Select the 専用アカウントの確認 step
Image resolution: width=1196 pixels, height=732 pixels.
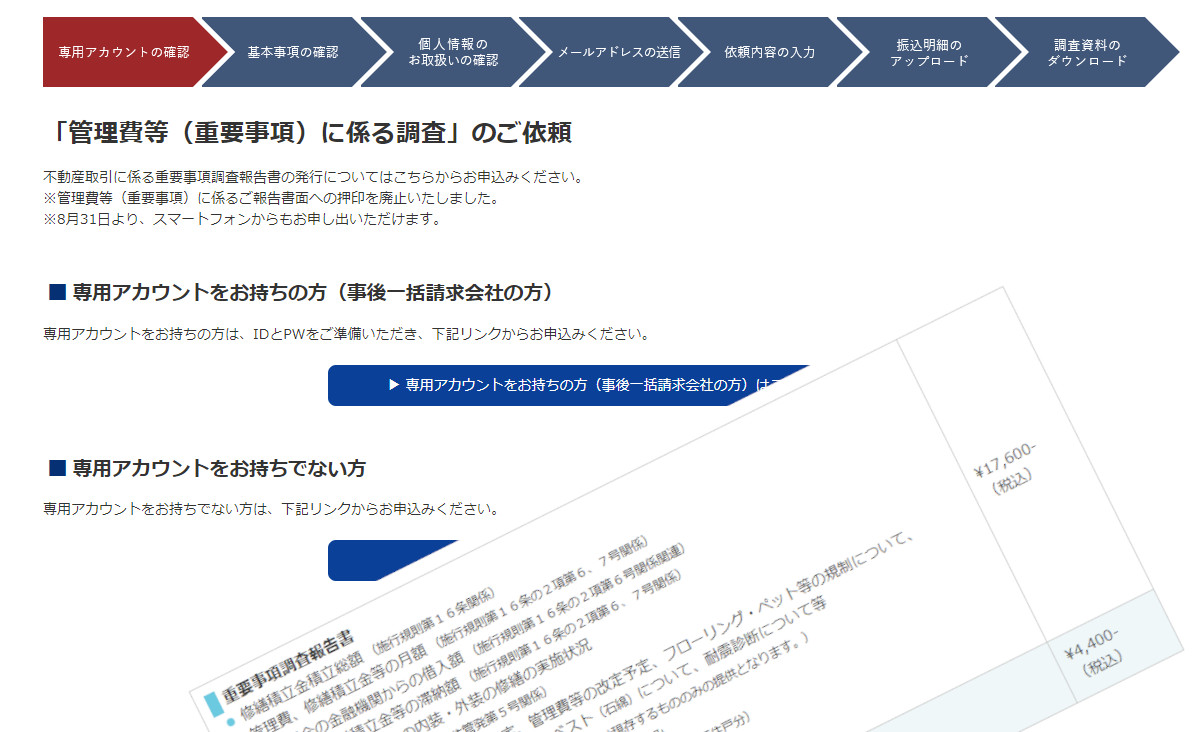click(x=126, y=52)
